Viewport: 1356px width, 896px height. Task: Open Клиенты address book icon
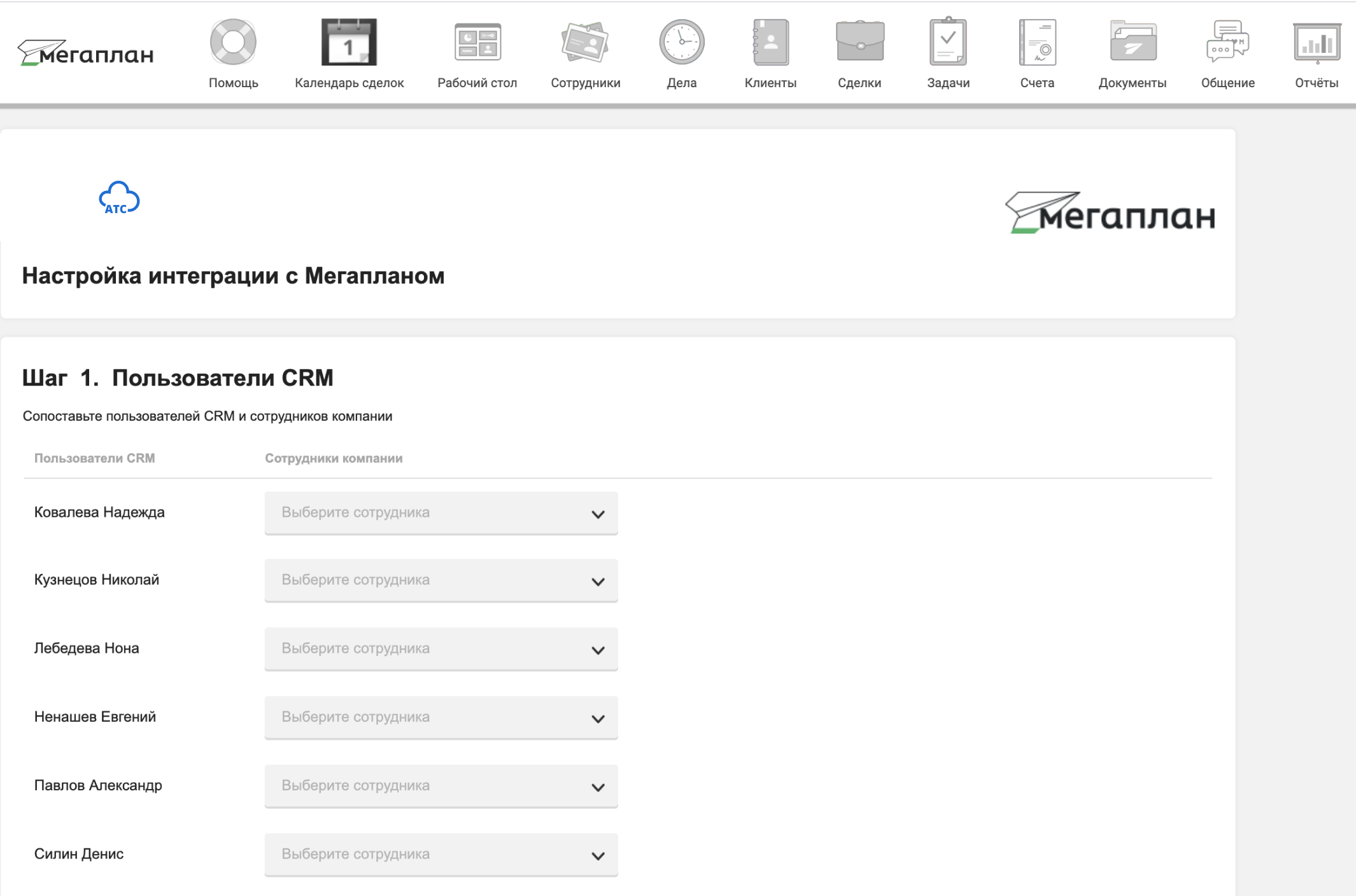[770, 43]
